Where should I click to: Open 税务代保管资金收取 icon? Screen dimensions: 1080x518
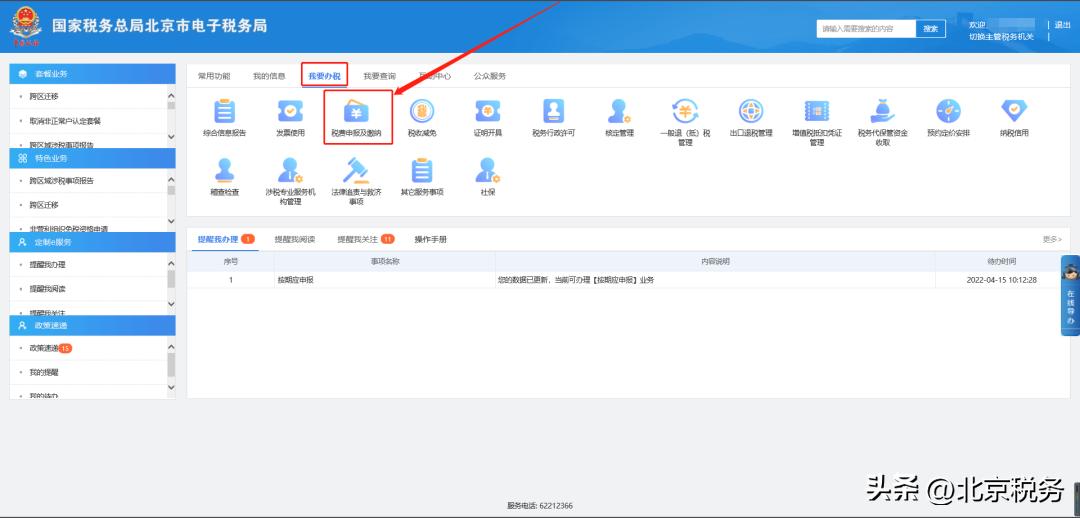882,111
